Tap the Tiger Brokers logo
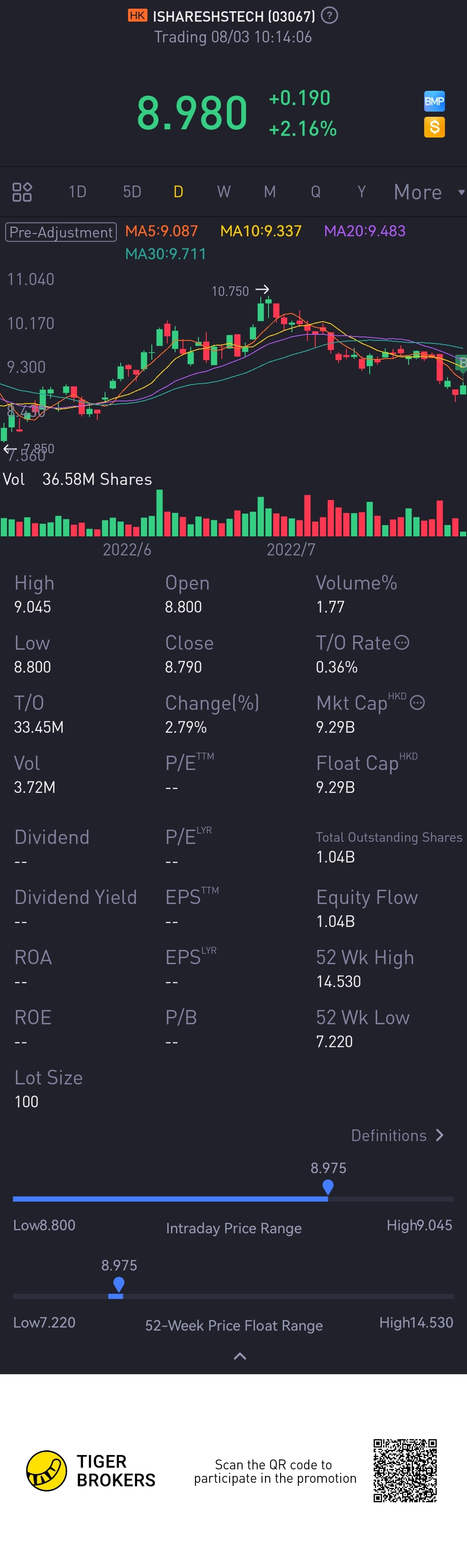This screenshot has height=1568, width=467. click(47, 1470)
